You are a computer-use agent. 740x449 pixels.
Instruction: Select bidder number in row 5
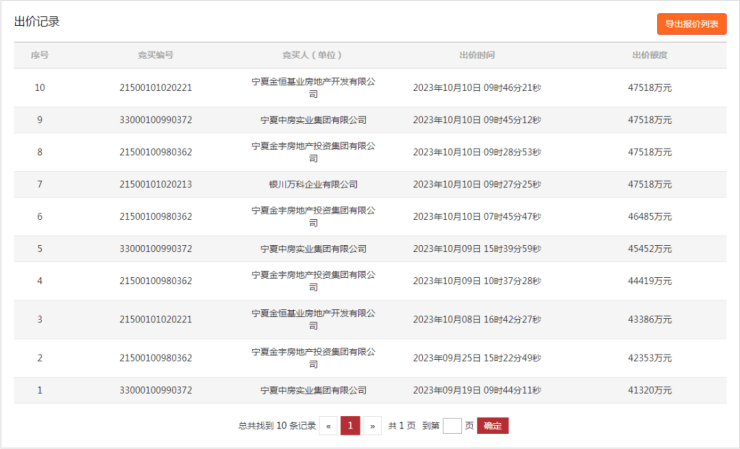[156, 249]
